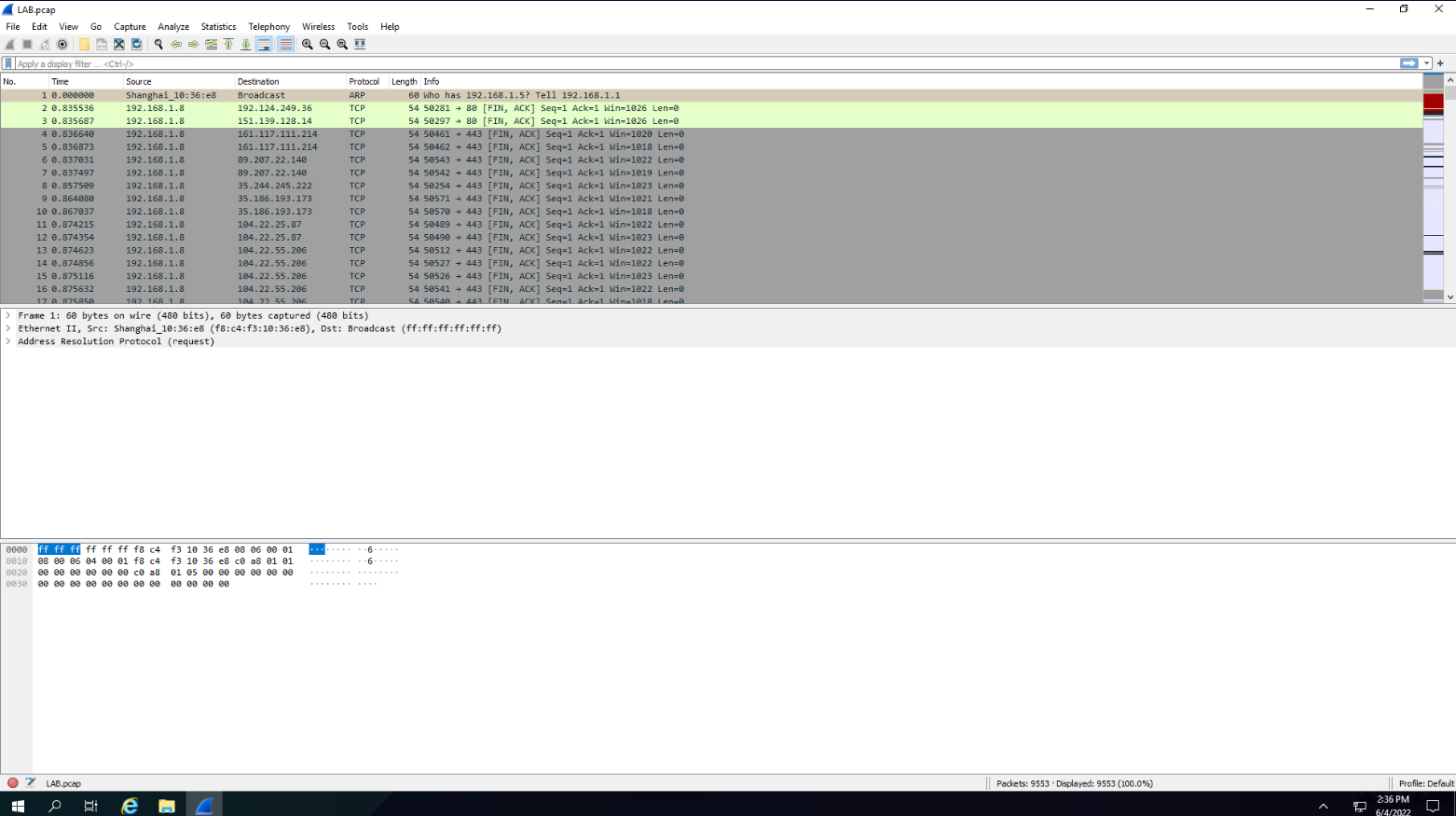Viewport: 1456px width, 816px height.
Task: Open the Analyze menu
Action: point(173,27)
